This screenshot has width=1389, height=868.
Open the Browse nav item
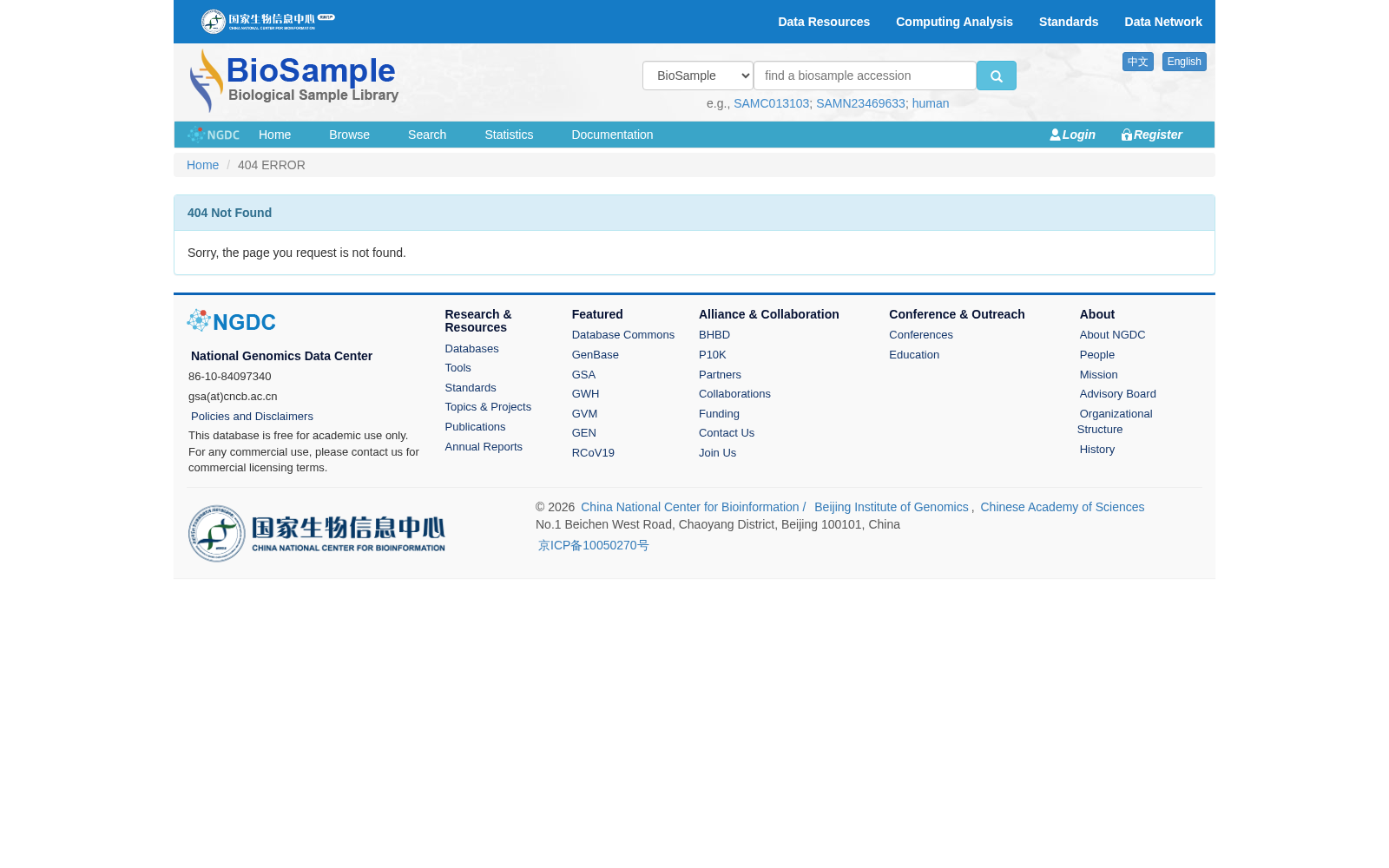[349, 135]
